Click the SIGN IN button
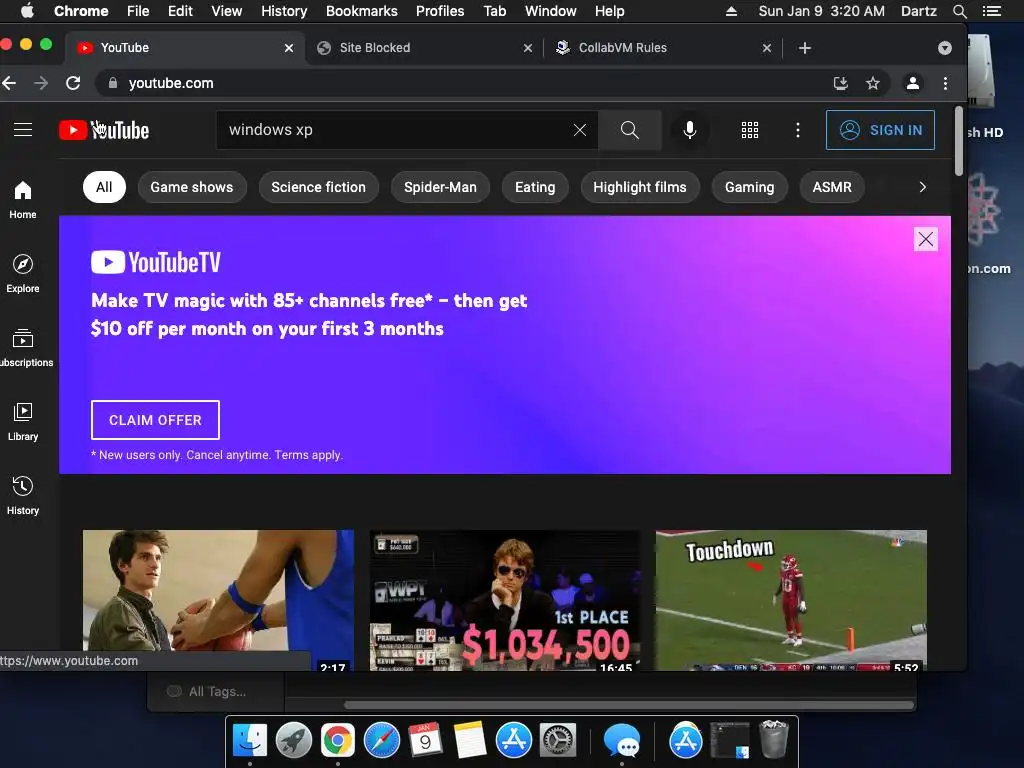The height and width of the screenshot is (768, 1024). (x=880, y=130)
